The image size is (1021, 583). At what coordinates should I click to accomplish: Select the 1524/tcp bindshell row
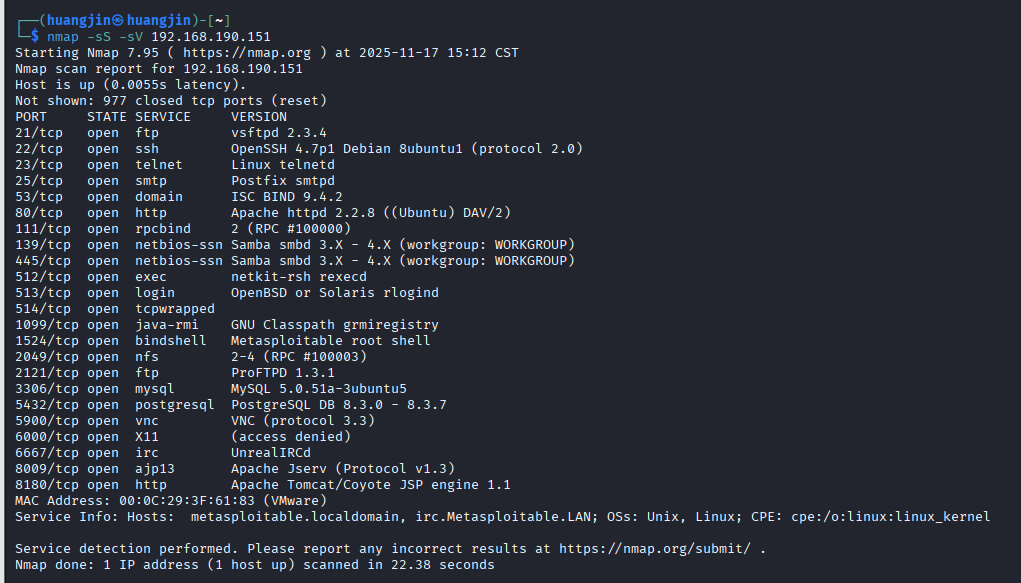coord(223,341)
